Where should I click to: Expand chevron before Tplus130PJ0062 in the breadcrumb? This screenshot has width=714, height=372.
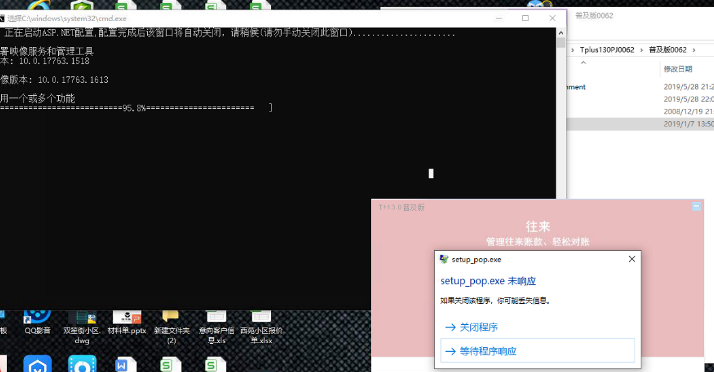tap(573, 50)
